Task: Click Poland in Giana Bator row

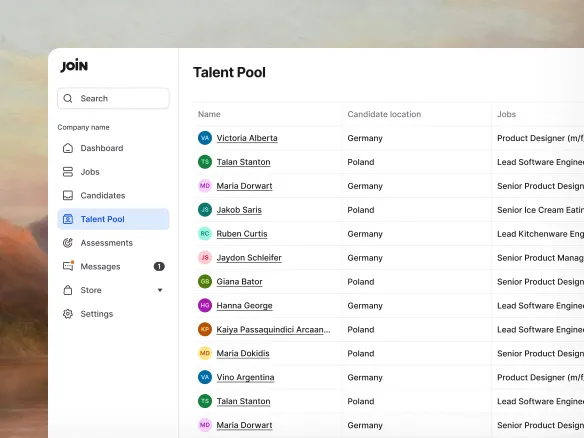Action: 361,282
